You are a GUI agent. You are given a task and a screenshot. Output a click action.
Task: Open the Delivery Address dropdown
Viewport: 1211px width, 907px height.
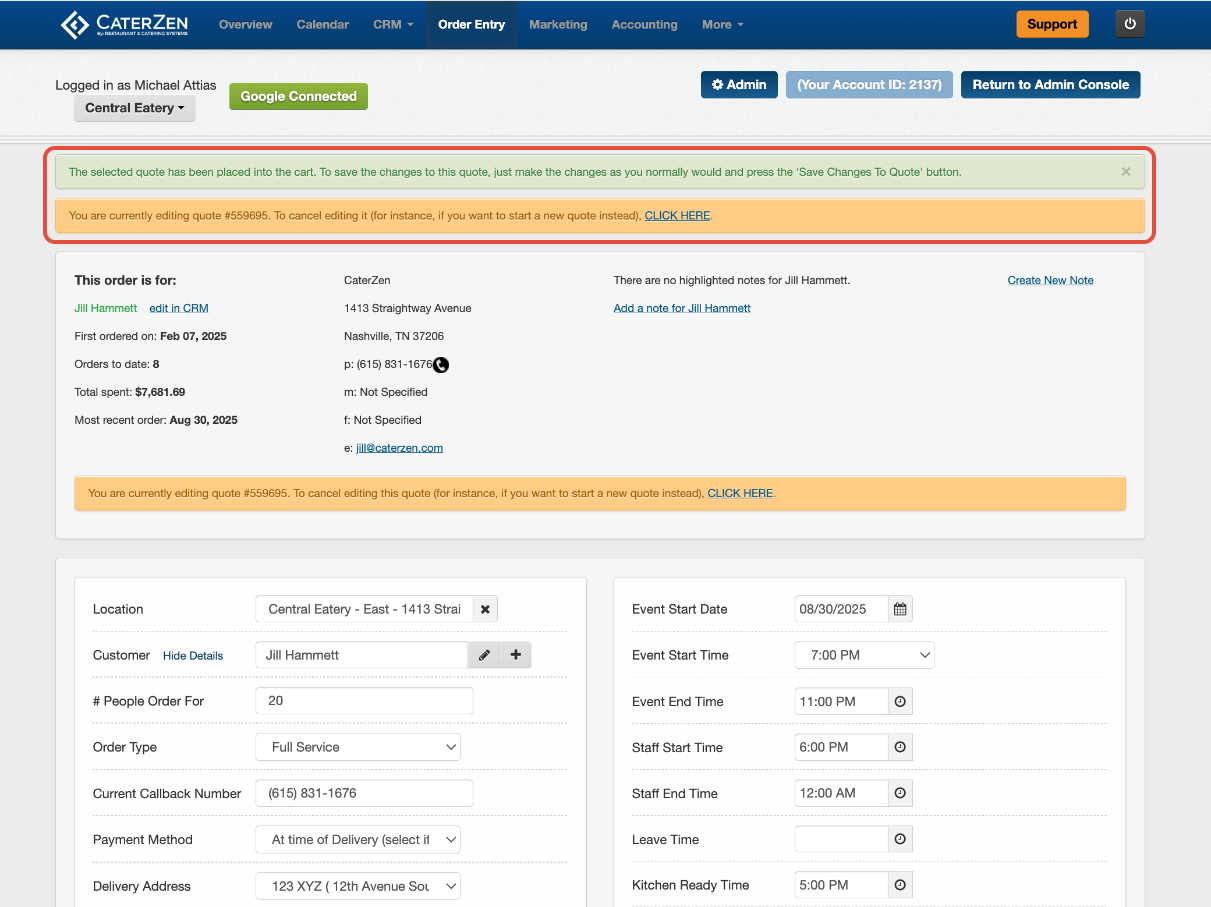point(358,886)
